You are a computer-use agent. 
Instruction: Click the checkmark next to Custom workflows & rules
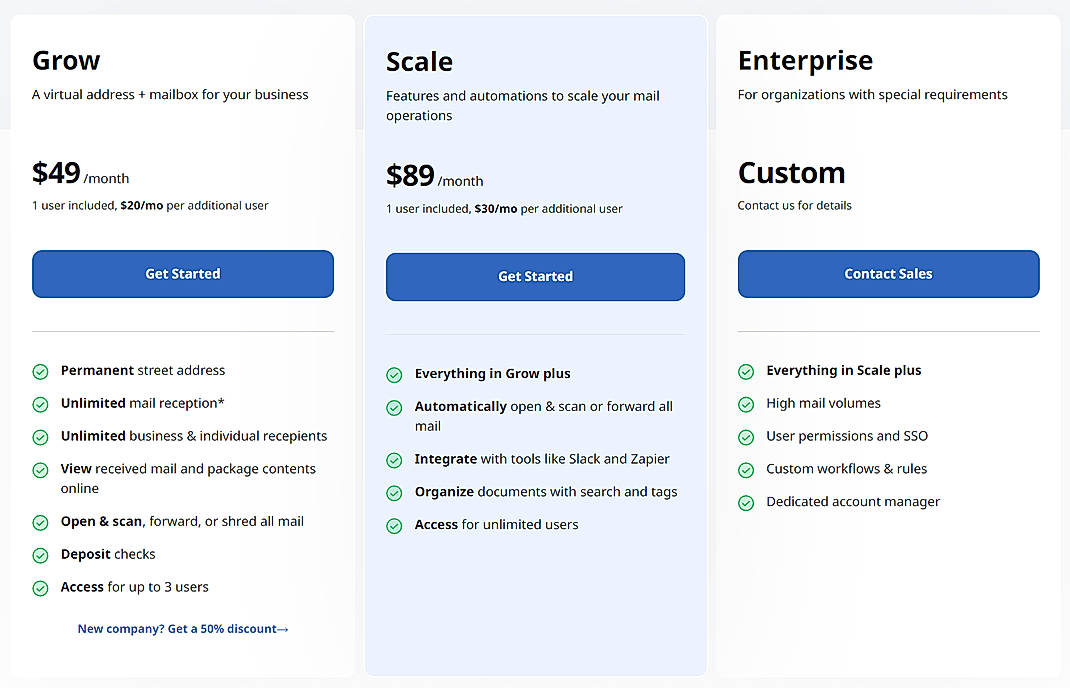click(746, 469)
